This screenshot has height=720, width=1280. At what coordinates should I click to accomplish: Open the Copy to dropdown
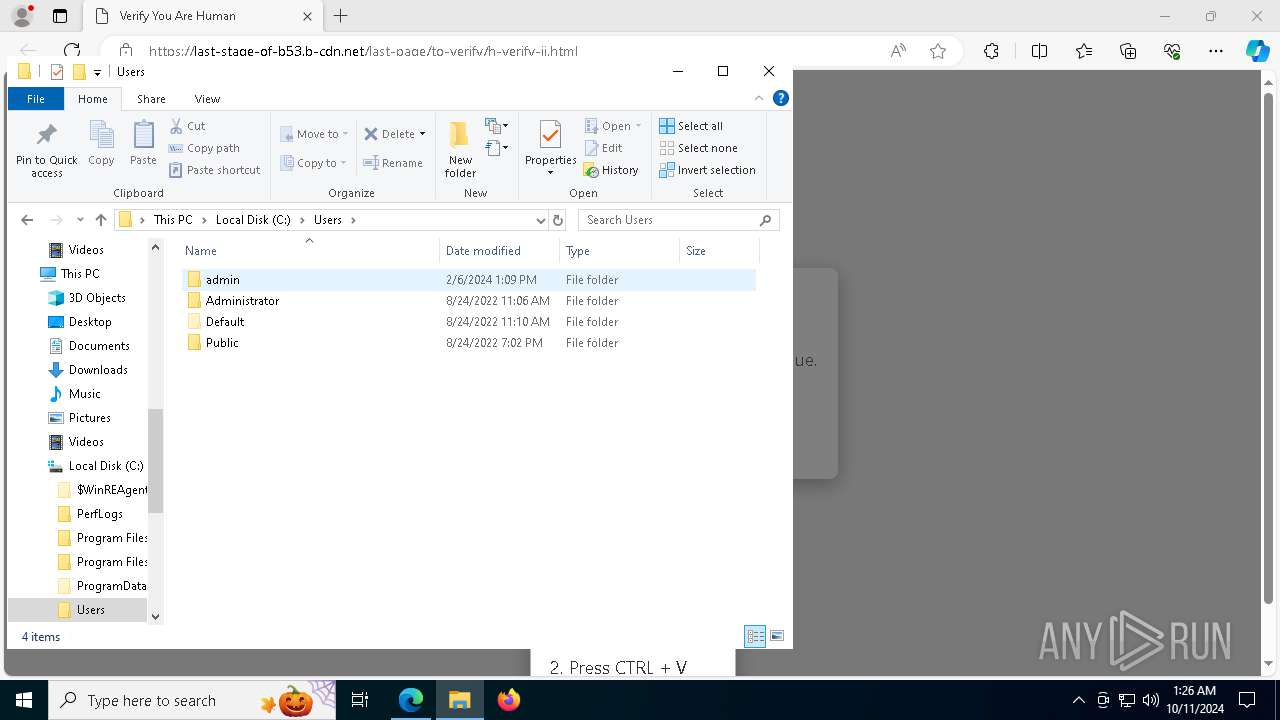pyautogui.click(x=314, y=163)
